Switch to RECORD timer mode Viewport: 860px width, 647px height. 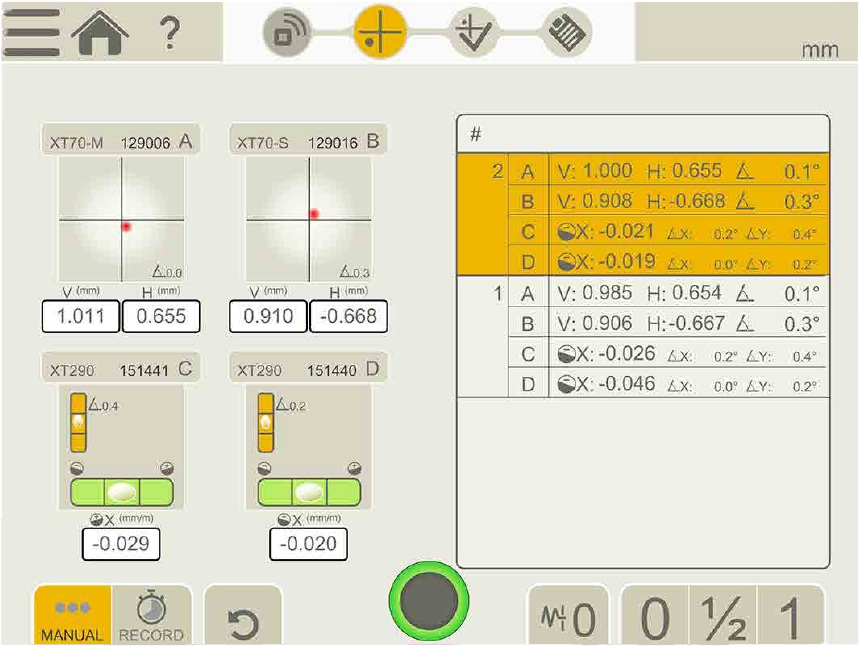(x=151, y=617)
